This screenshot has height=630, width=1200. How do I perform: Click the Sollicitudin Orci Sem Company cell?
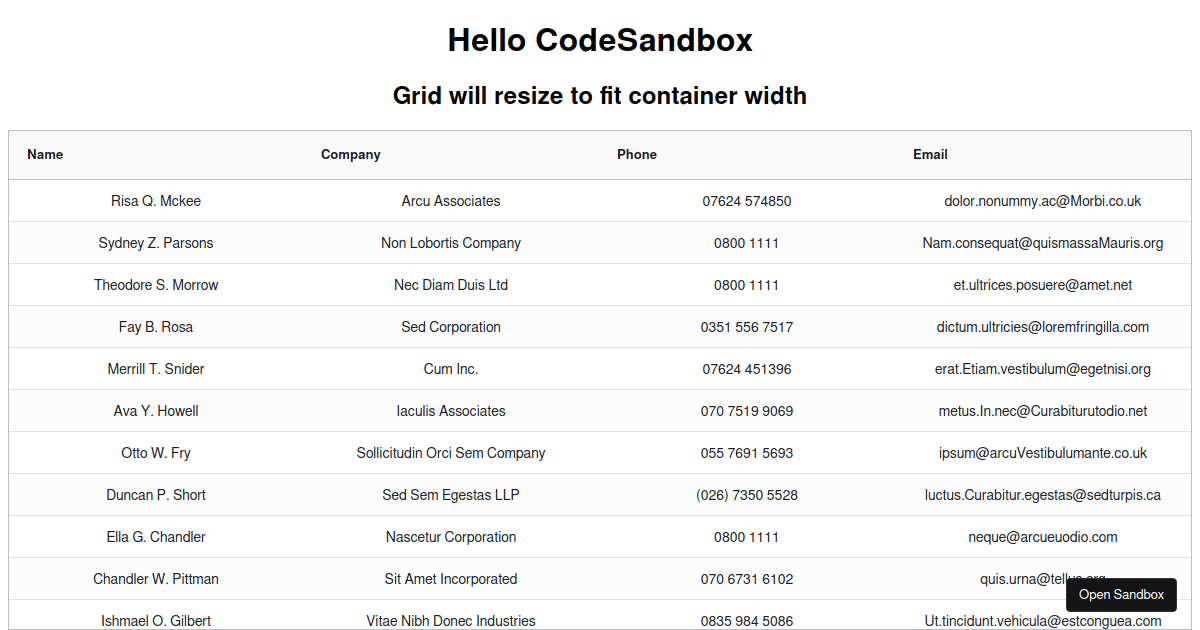[x=451, y=453]
